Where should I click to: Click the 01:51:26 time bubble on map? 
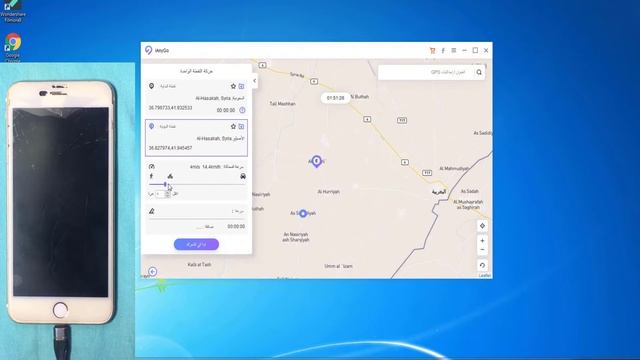(x=336, y=98)
